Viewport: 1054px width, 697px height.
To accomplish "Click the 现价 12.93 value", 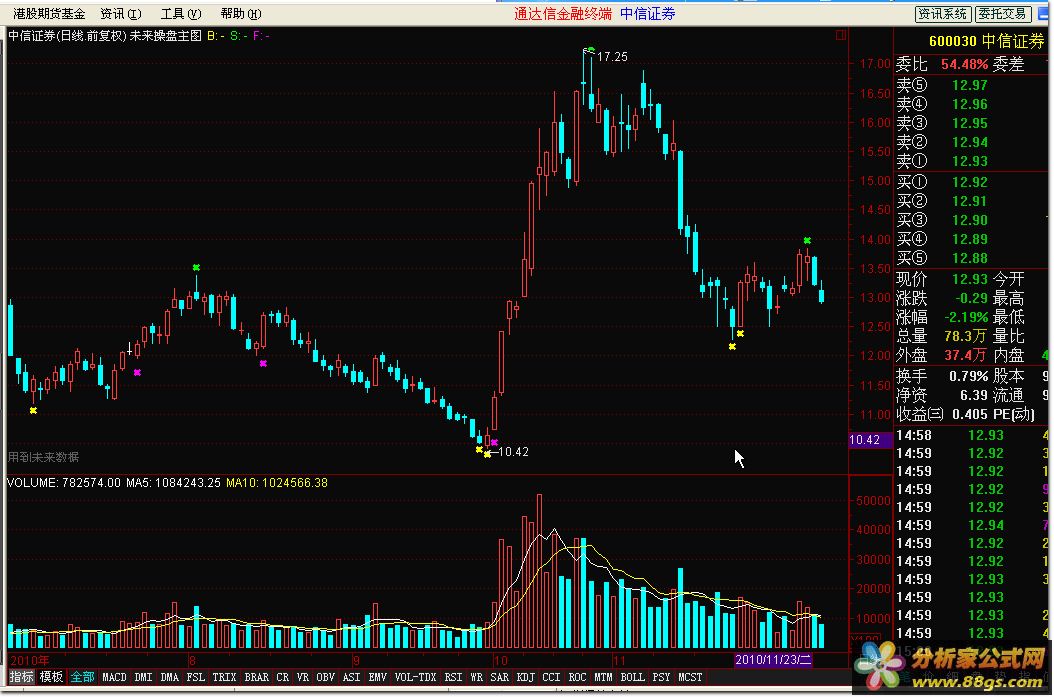I will click(x=970, y=279).
